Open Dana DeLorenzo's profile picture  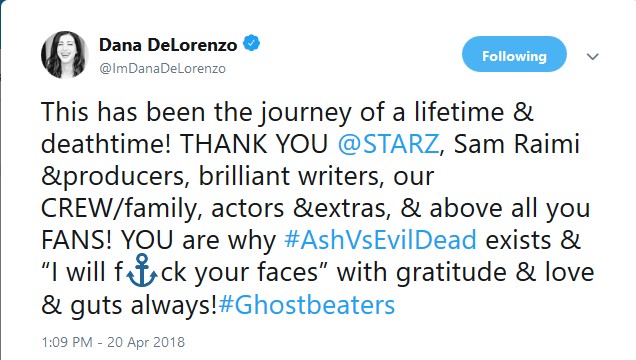pyautogui.click(x=65, y=55)
